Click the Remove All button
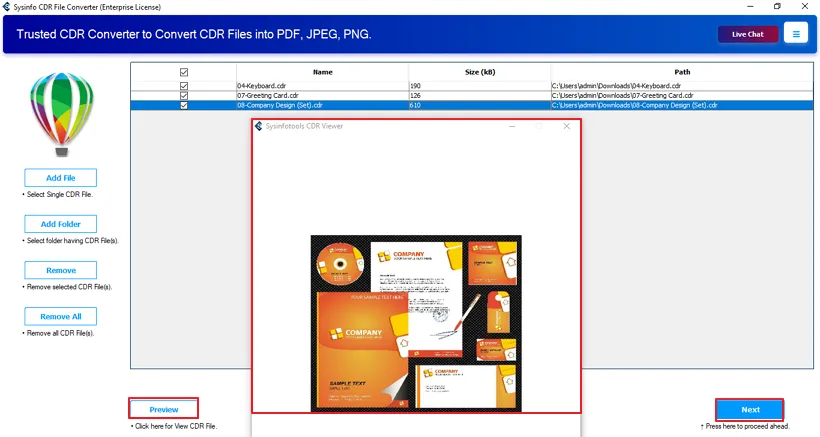 pyautogui.click(x=61, y=316)
